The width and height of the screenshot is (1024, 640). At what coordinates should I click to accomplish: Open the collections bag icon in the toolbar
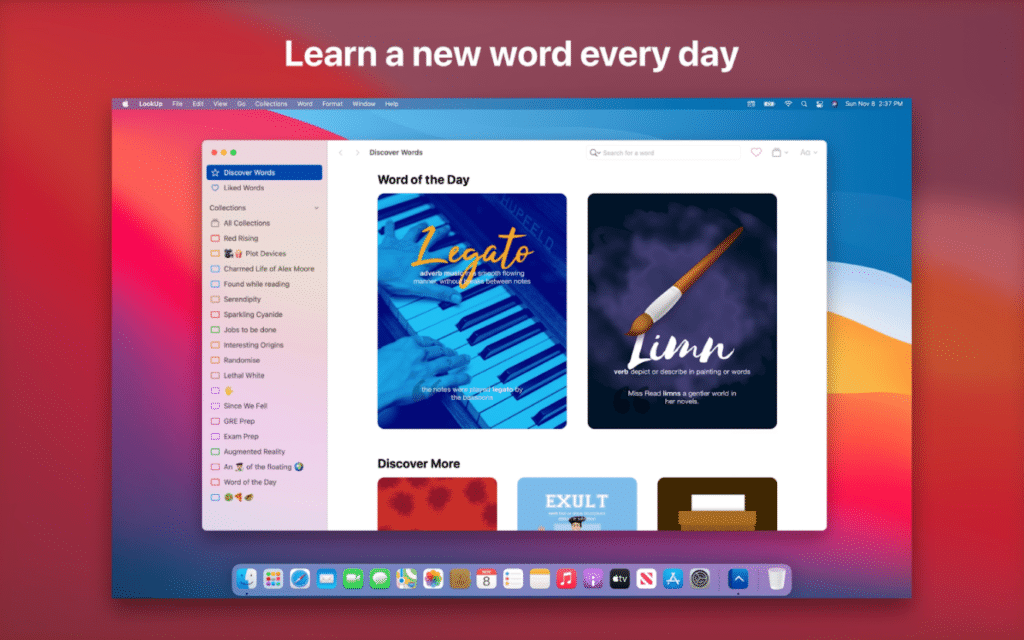(x=777, y=152)
